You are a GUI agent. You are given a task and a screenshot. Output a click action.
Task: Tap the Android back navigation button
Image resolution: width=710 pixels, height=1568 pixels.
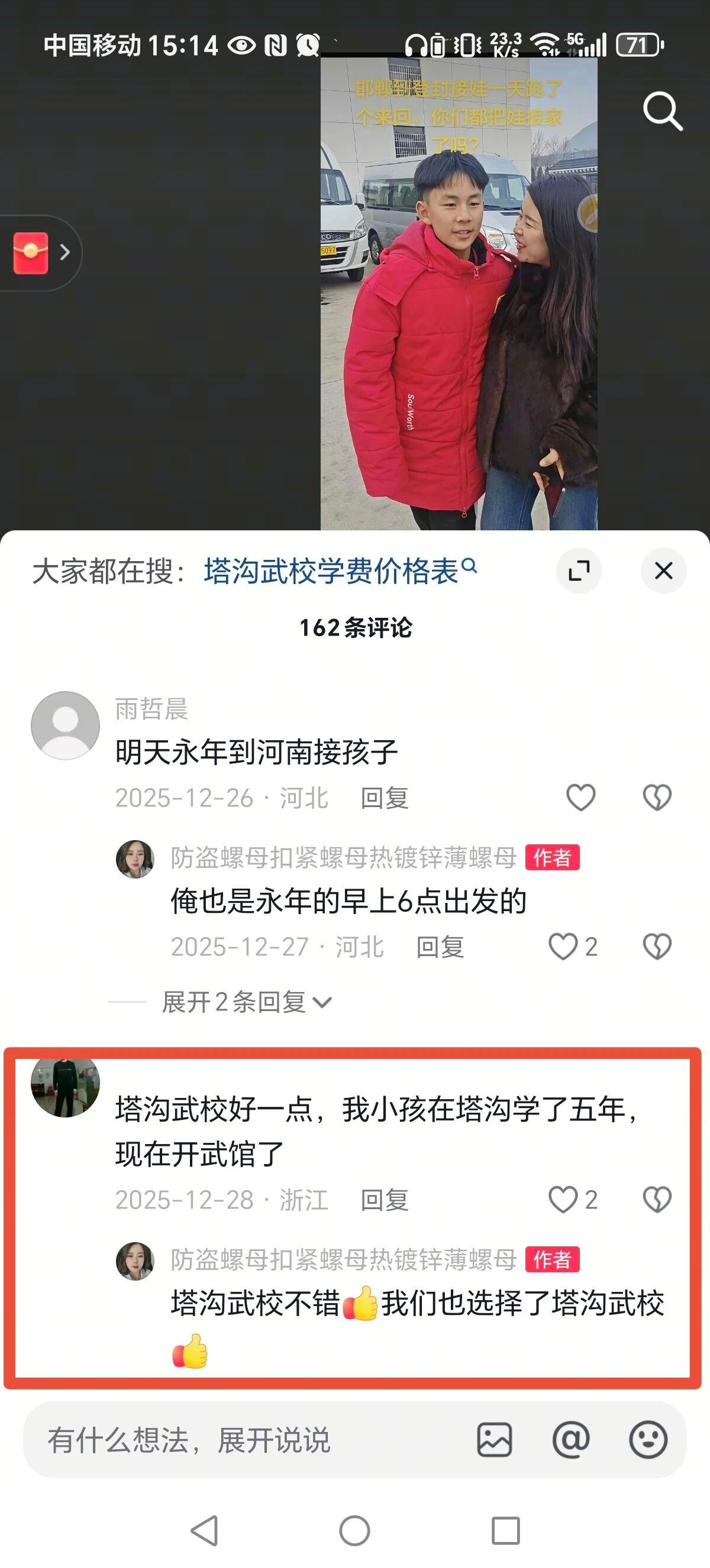tap(205, 1530)
